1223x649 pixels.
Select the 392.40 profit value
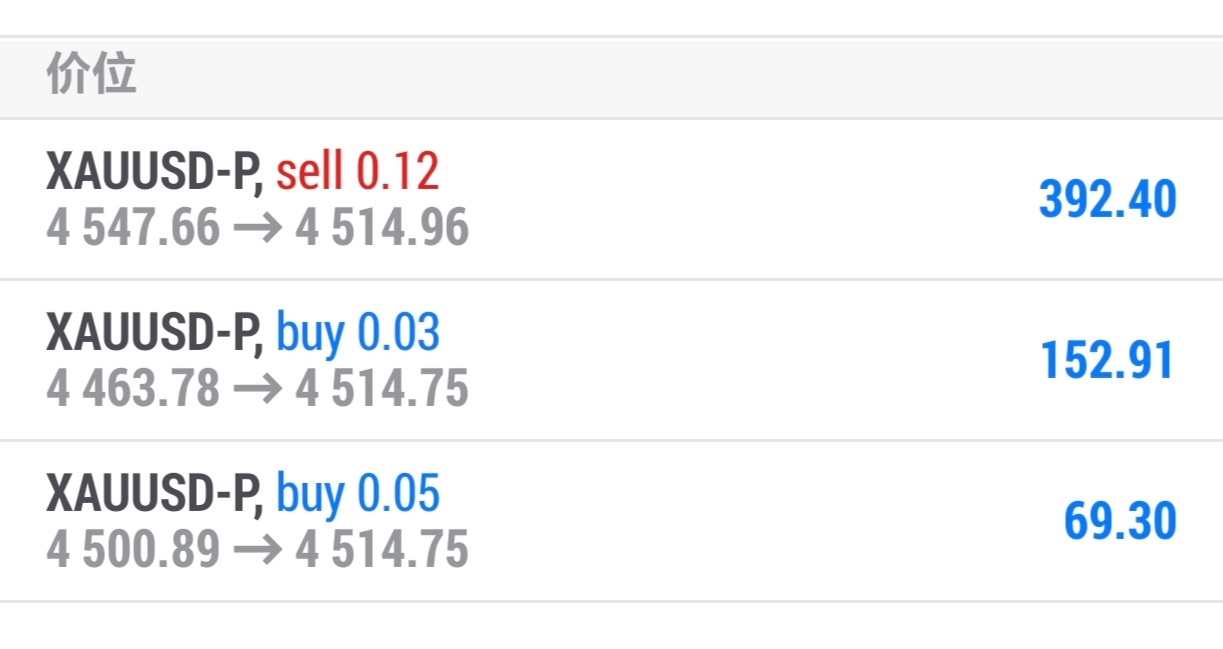(x=1108, y=199)
